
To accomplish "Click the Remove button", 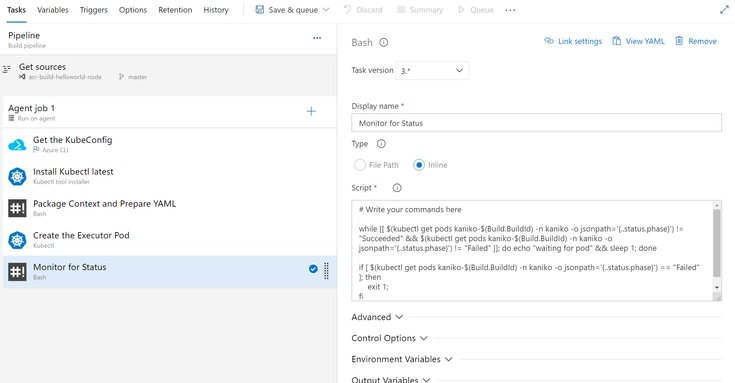I will [x=696, y=41].
